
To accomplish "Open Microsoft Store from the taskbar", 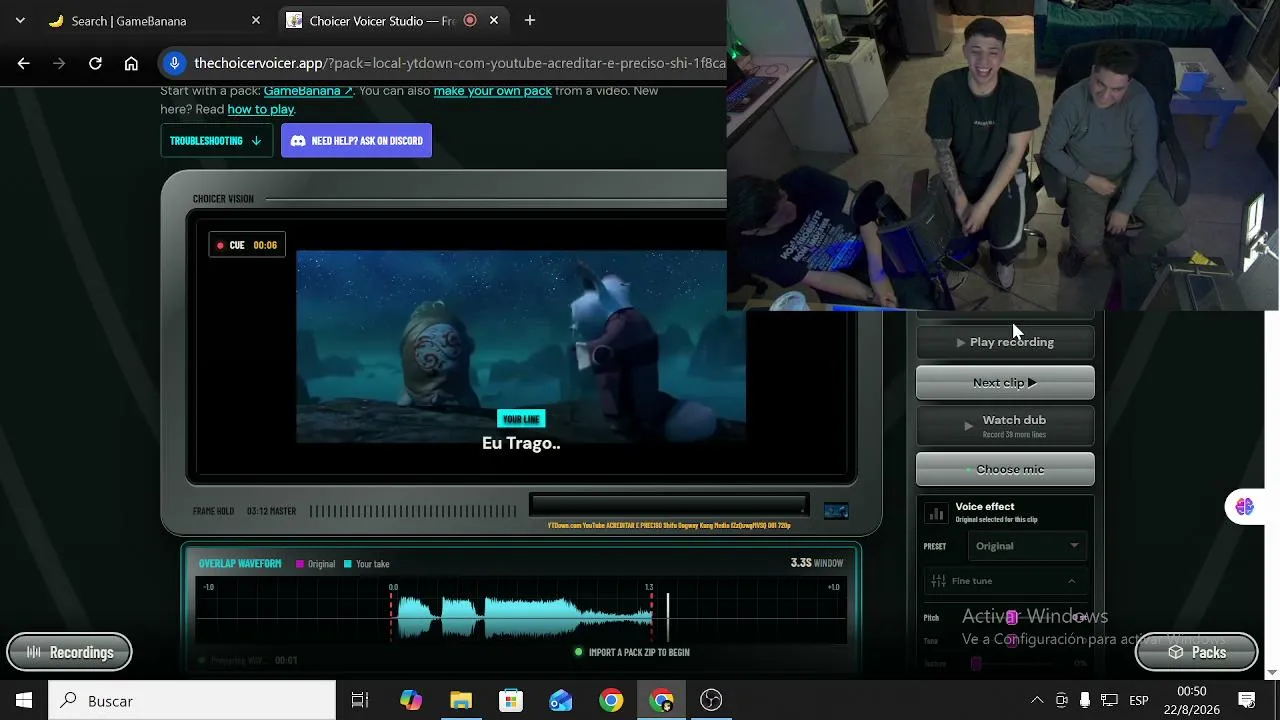I will [x=511, y=700].
